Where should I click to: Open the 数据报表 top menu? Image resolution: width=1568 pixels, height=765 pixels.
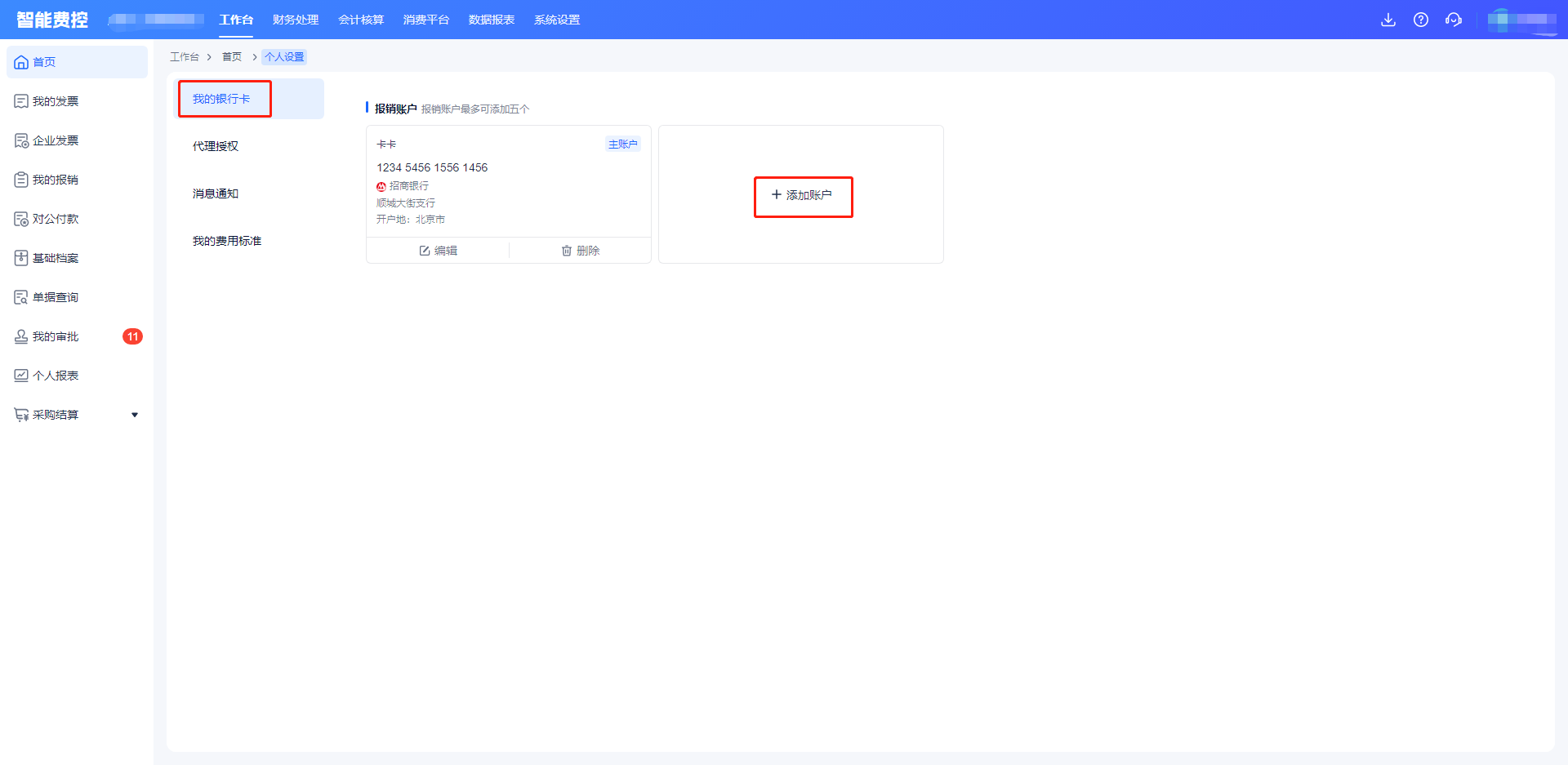pos(492,20)
